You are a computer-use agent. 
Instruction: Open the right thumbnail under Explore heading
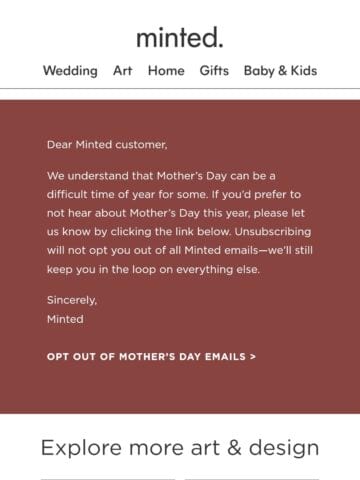pos(252,479)
